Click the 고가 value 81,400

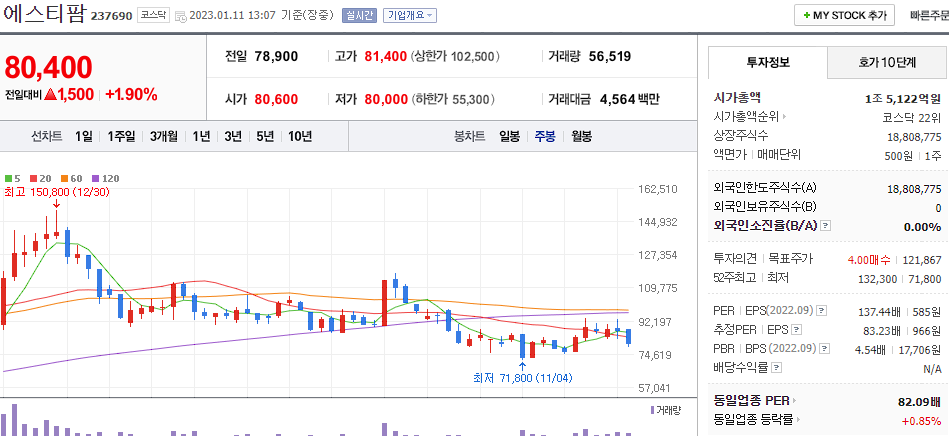pos(386,57)
